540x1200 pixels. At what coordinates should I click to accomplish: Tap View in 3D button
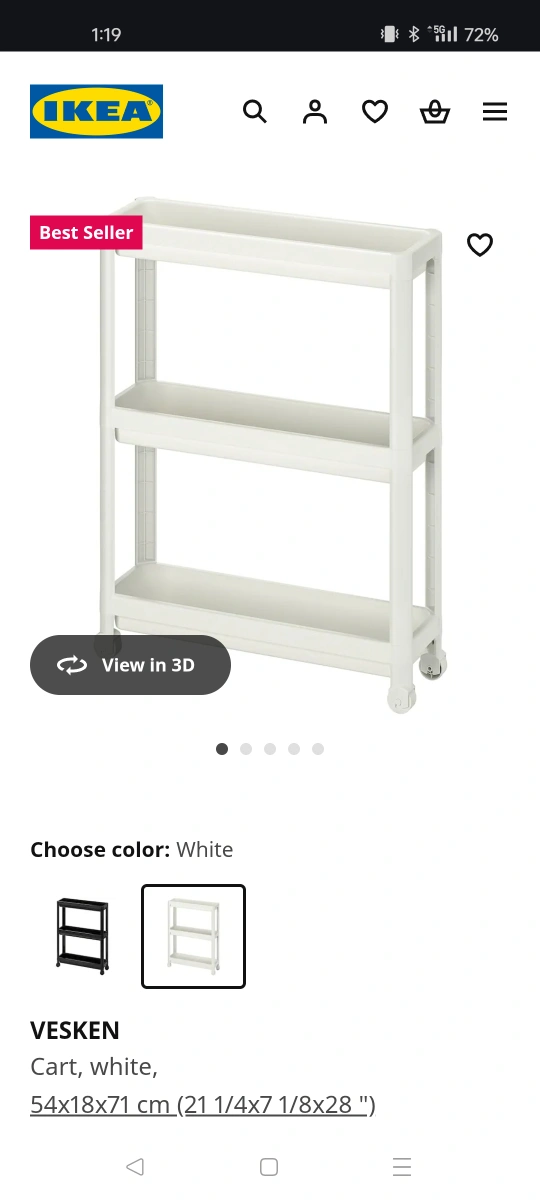[130, 665]
